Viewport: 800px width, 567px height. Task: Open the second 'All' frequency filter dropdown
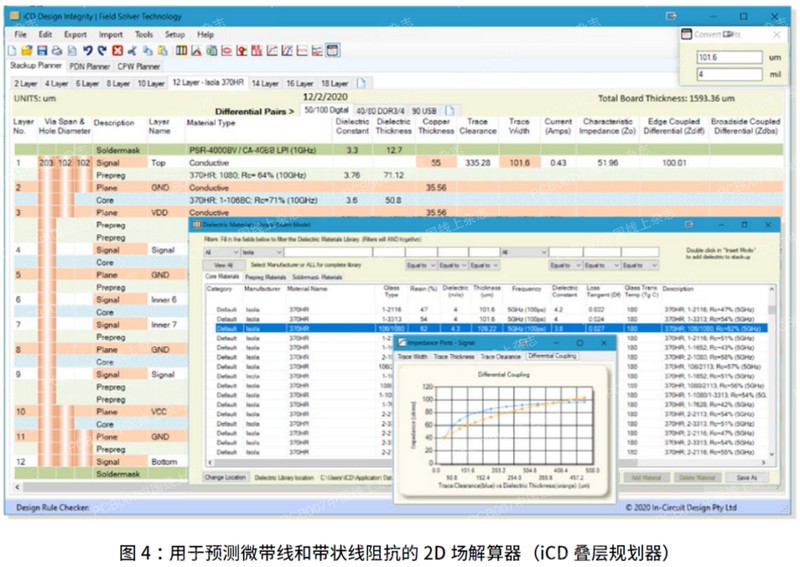pos(524,252)
